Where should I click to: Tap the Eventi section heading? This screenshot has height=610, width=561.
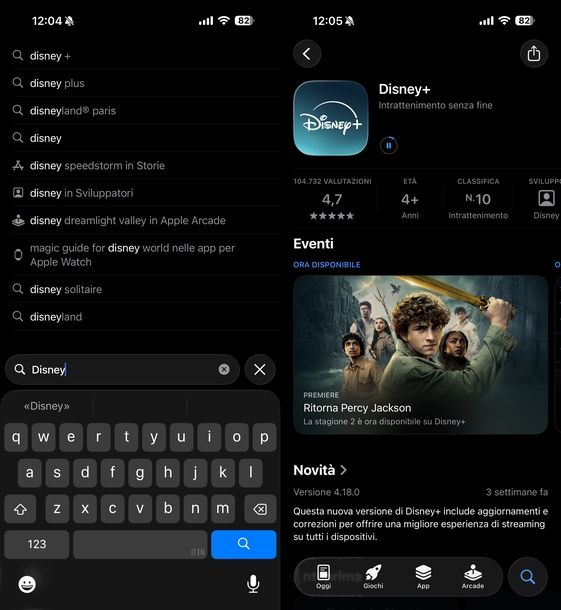(x=314, y=244)
